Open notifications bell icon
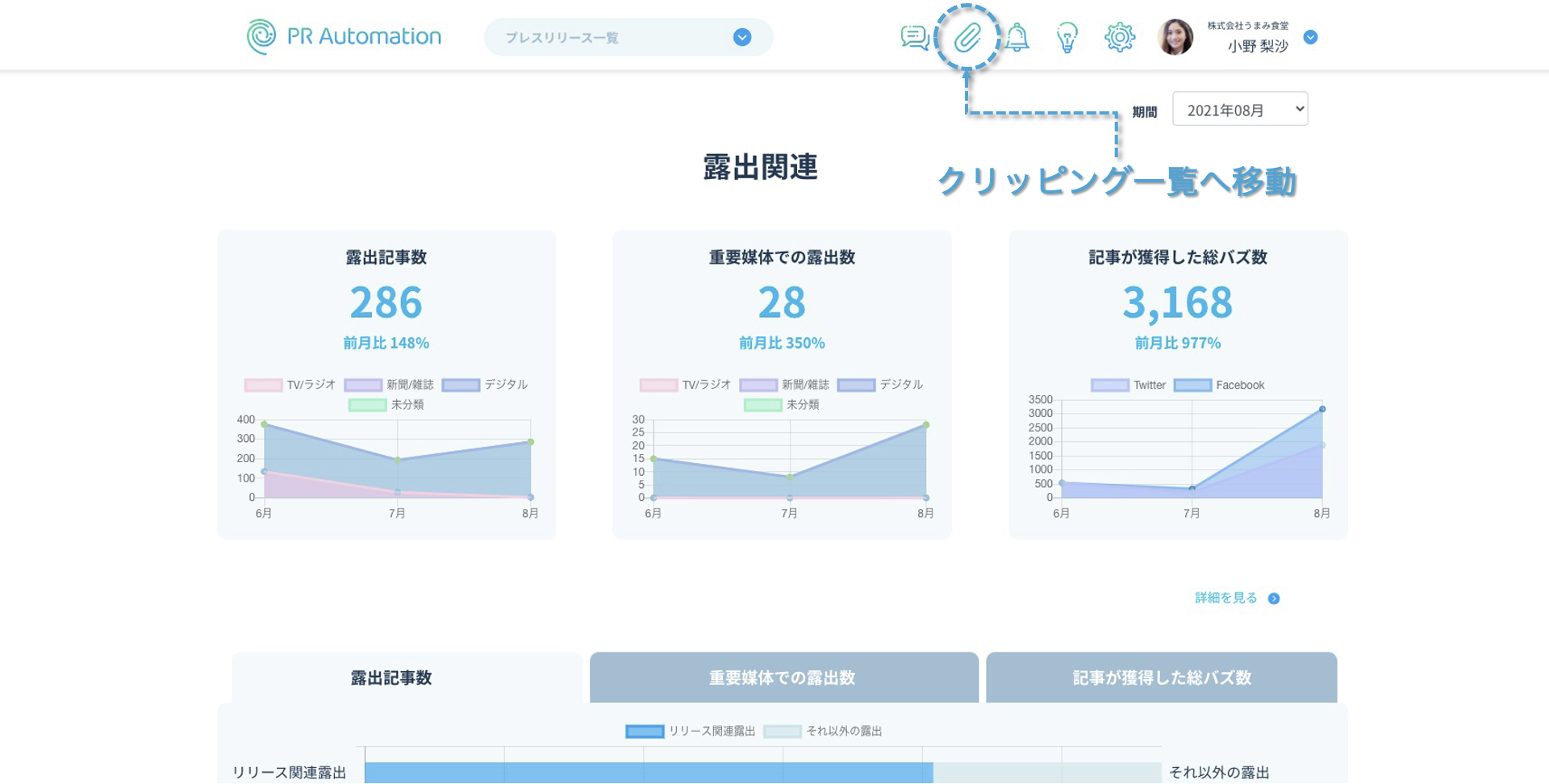The height and width of the screenshot is (784, 1549). pyautogui.click(x=1017, y=37)
